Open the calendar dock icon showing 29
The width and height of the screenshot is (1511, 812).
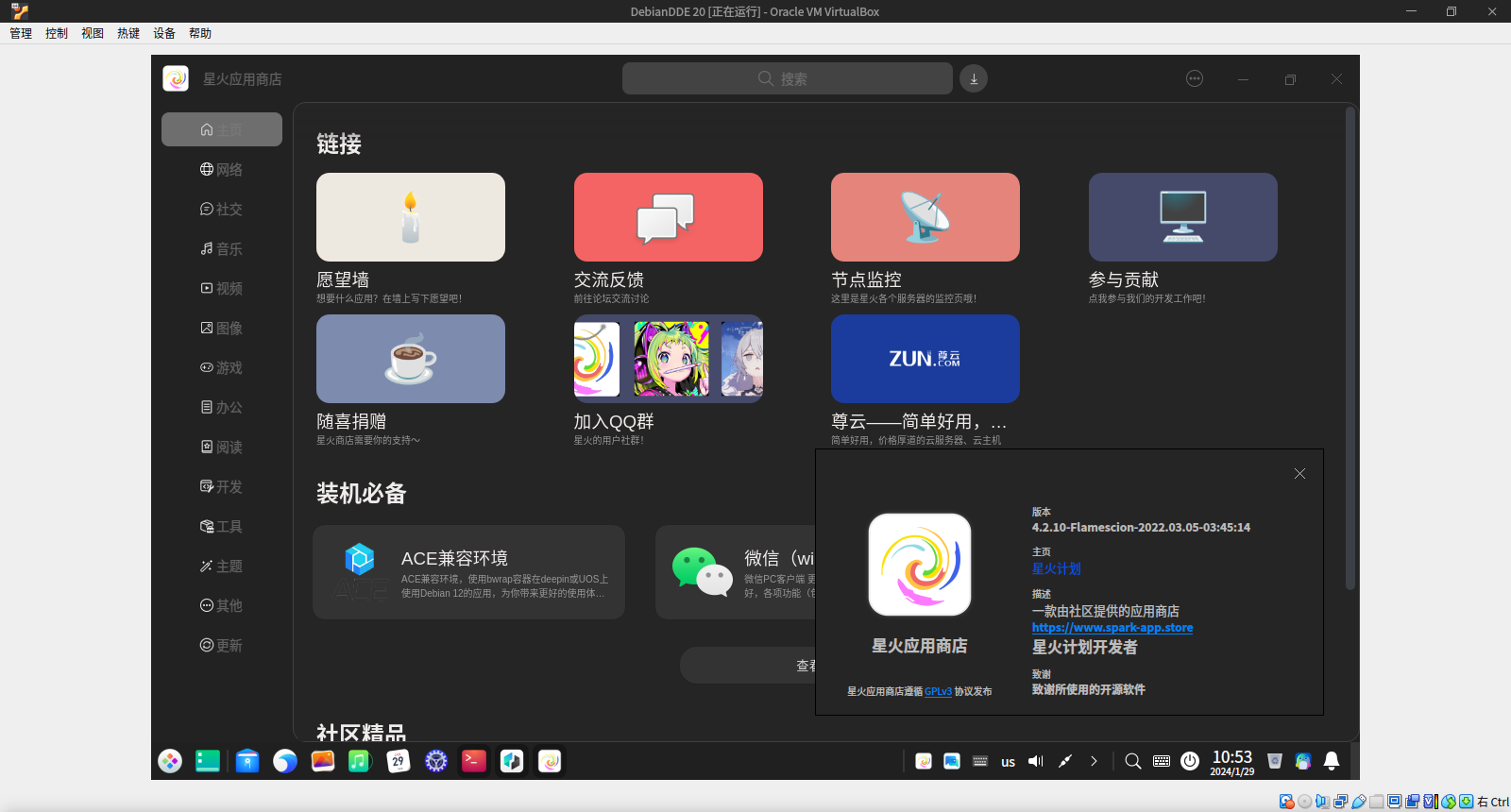click(x=399, y=761)
